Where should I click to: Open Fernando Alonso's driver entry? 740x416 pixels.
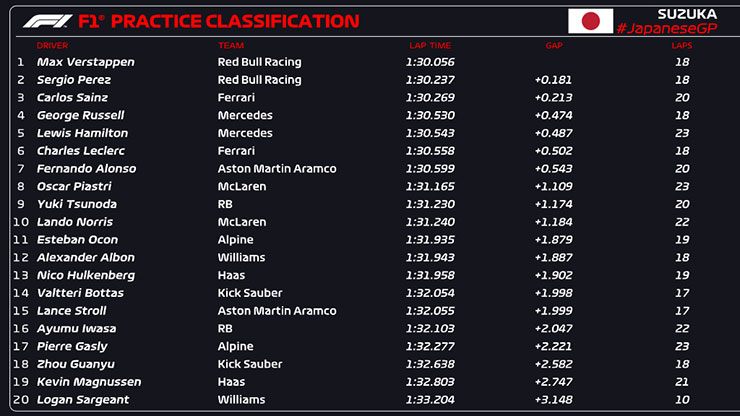click(86, 169)
